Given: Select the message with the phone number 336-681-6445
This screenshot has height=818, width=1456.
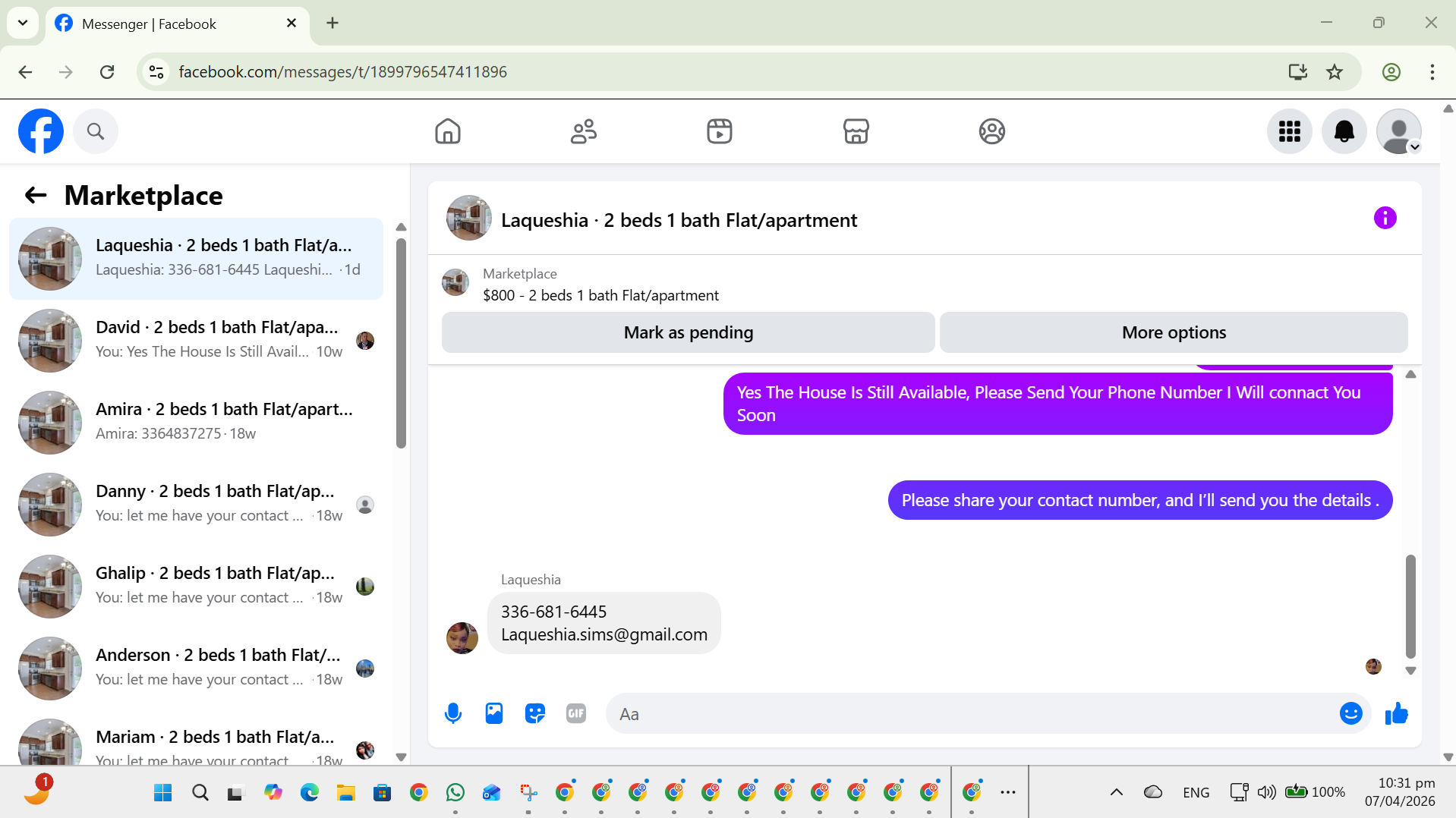Looking at the screenshot, I should coord(604,623).
